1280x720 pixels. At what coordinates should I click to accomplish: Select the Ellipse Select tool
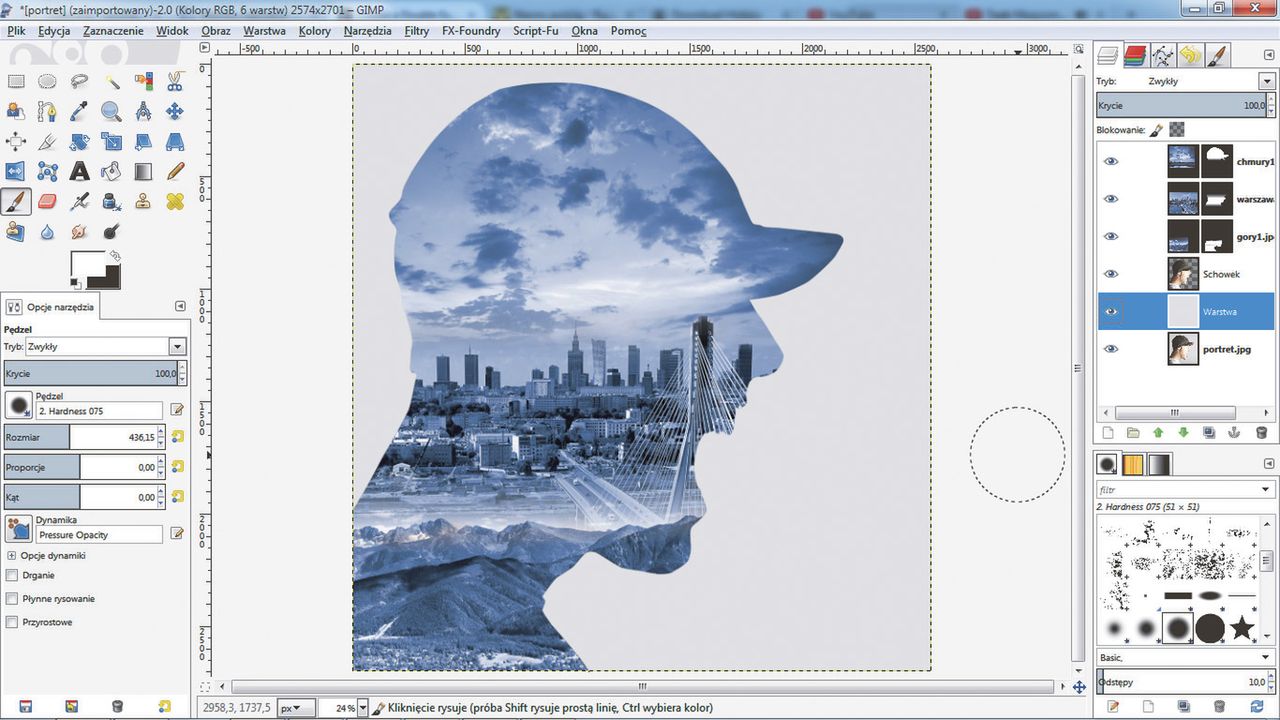point(47,82)
